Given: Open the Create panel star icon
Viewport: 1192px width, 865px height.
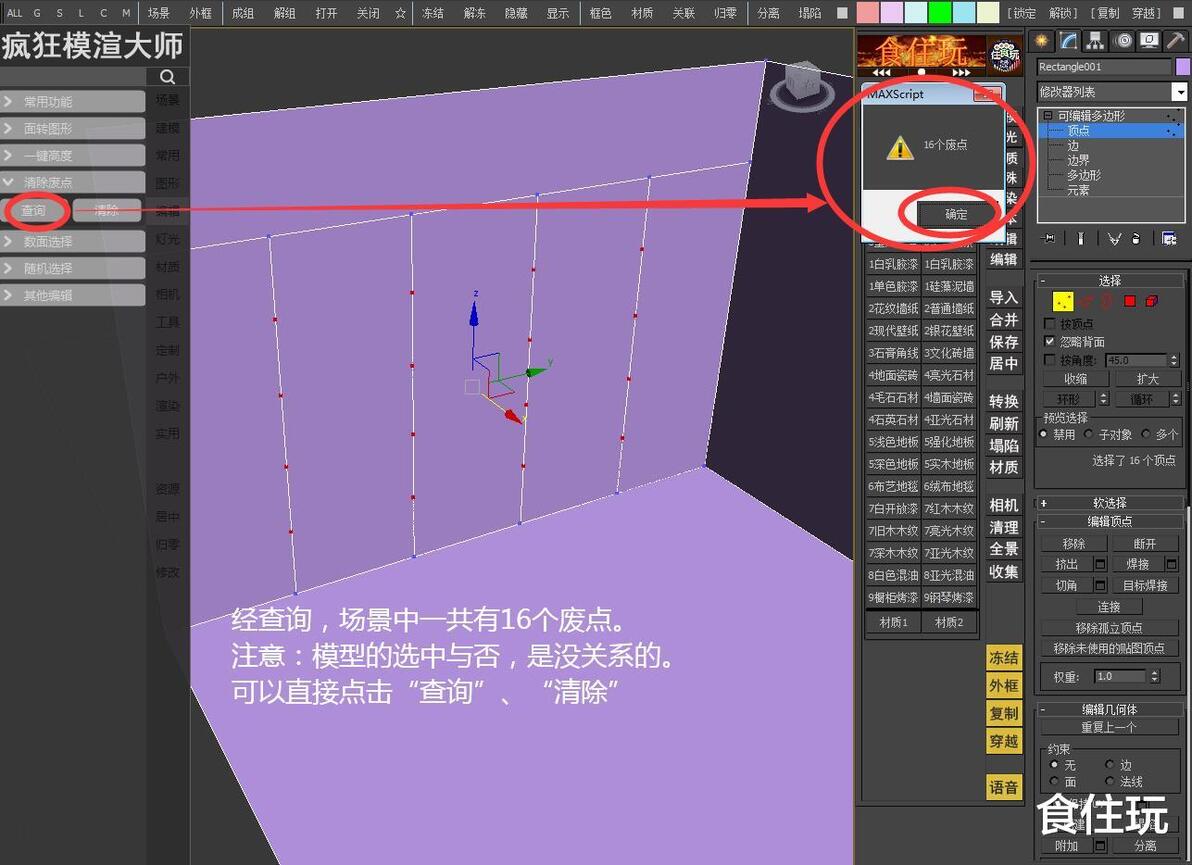Looking at the screenshot, I should click(x=1041, y=41).
